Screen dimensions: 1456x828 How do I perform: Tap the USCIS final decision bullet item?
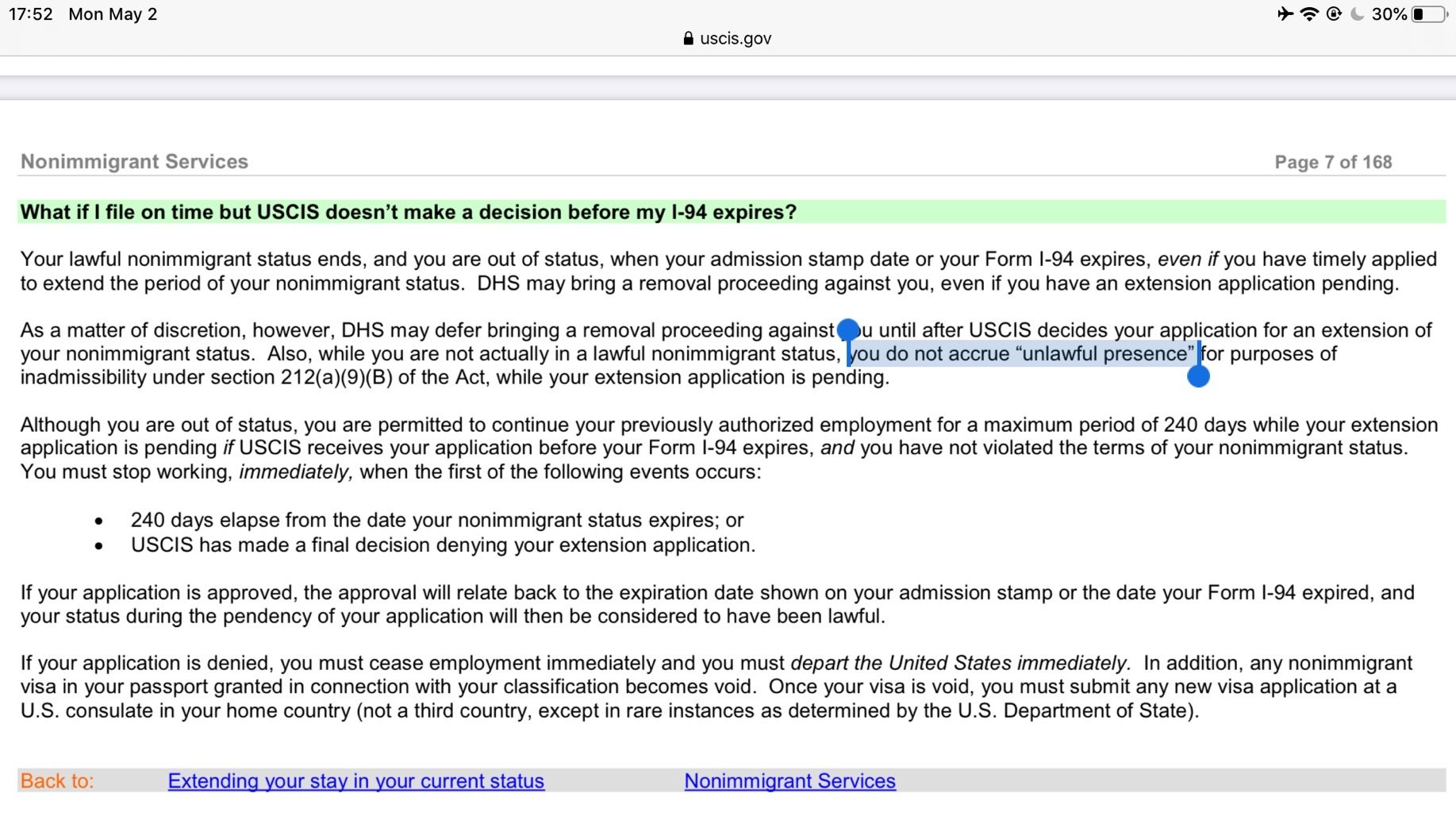[x=443, y=545]
